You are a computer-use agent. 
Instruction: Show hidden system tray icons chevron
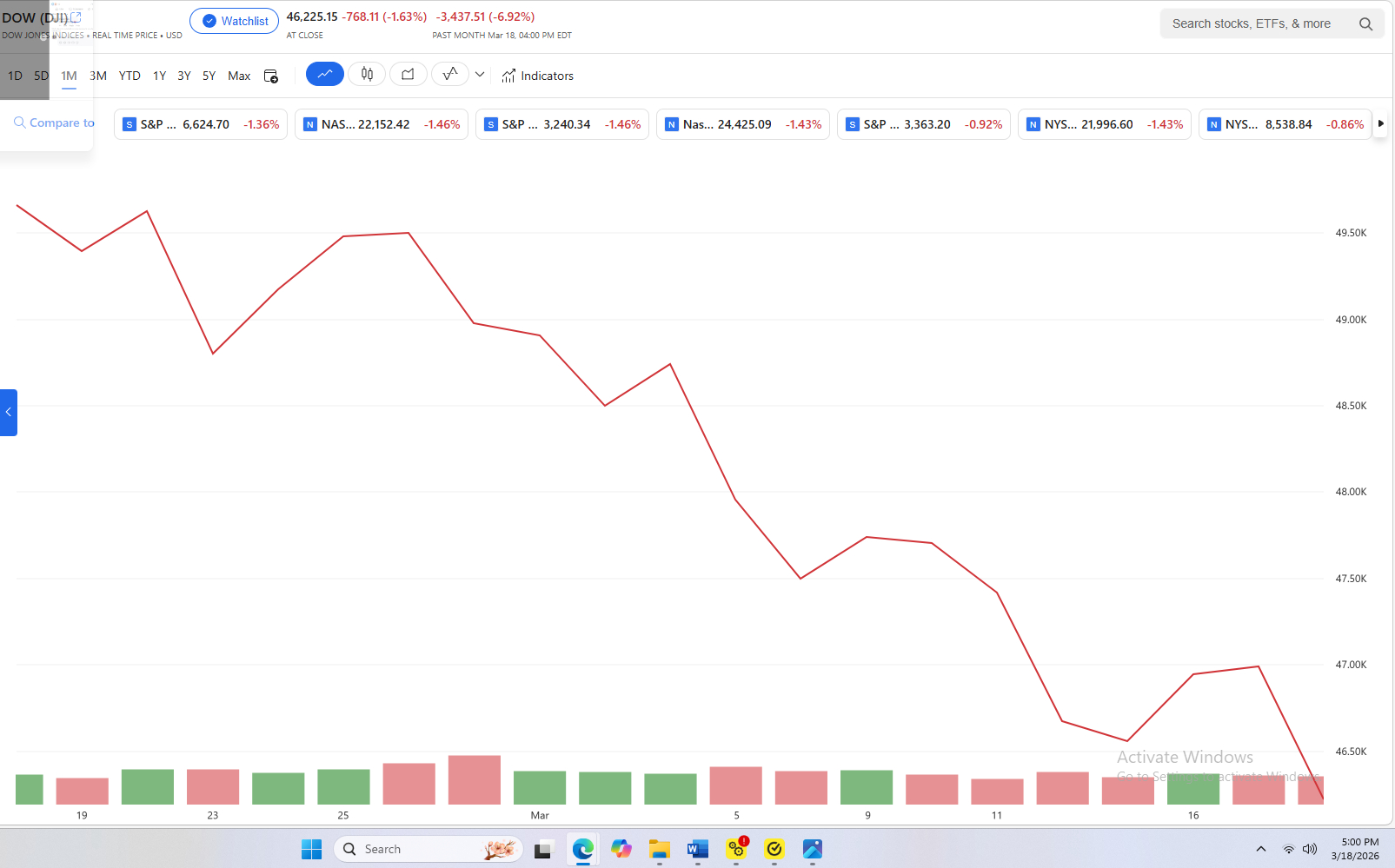[1260, 849]
